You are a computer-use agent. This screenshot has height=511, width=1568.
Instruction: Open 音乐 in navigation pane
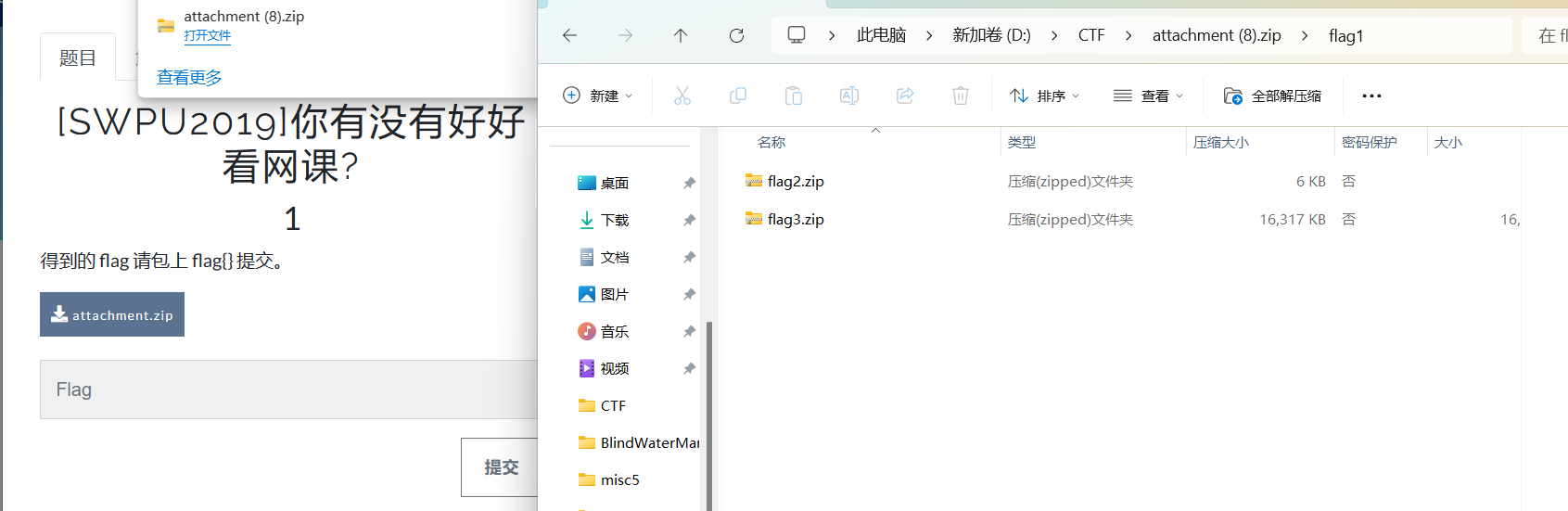point(615,332)
